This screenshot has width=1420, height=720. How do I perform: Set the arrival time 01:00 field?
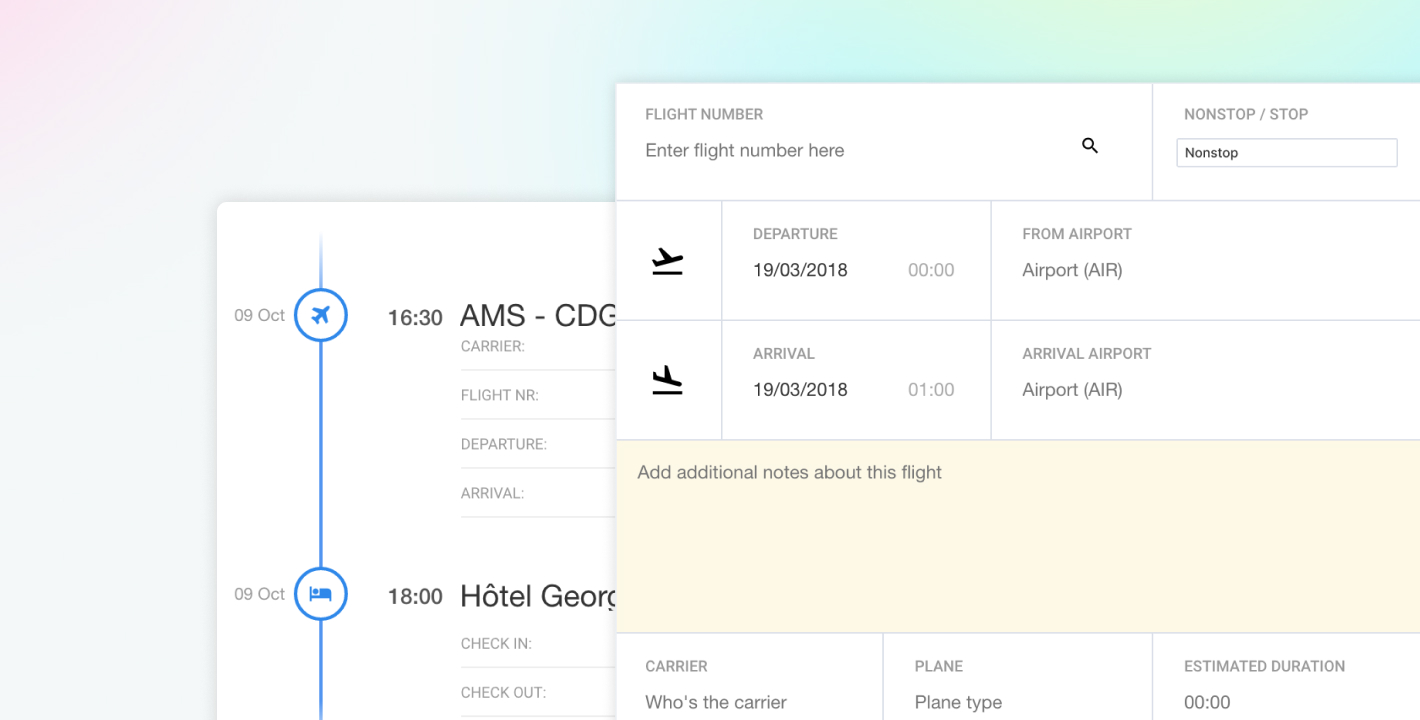[931, 390]
